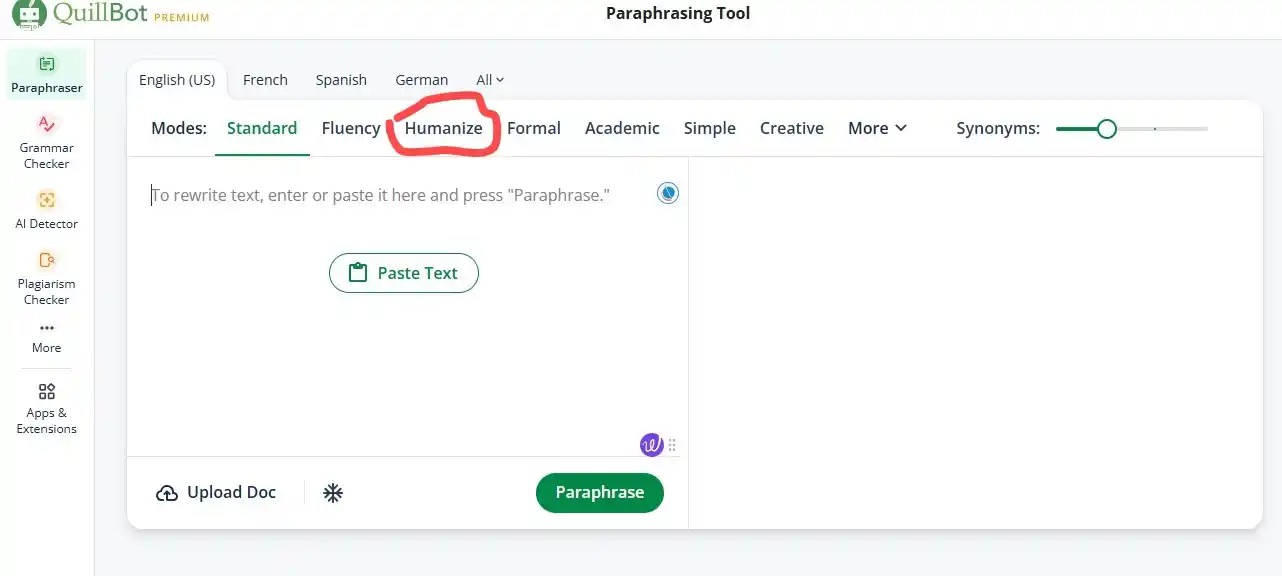Select the Academic mode
This screenshot has height=576, width=1282.
[x=622, y=128]
